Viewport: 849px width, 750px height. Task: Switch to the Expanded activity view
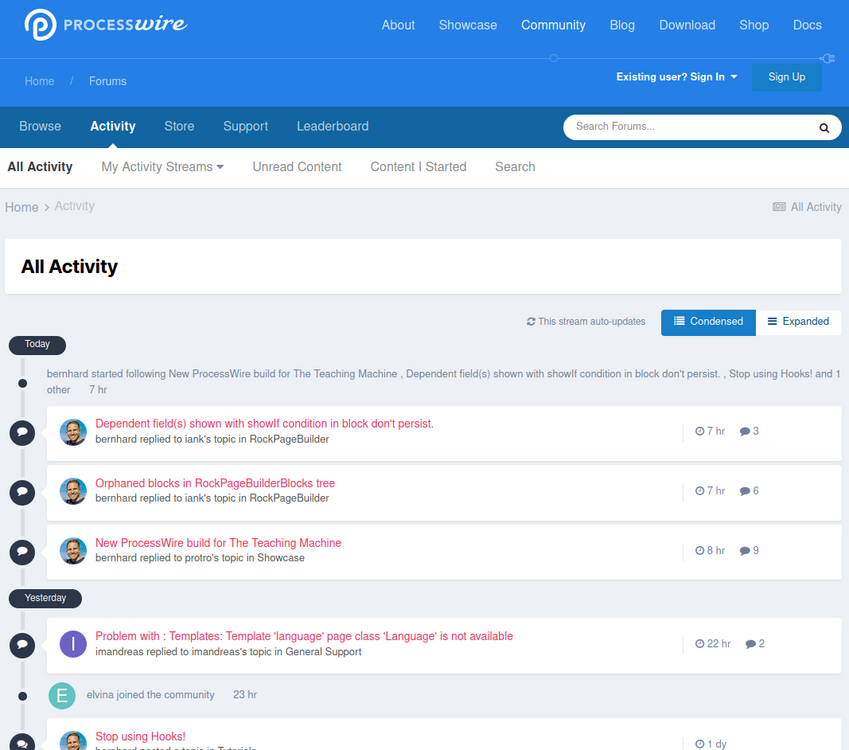[798, 322]
